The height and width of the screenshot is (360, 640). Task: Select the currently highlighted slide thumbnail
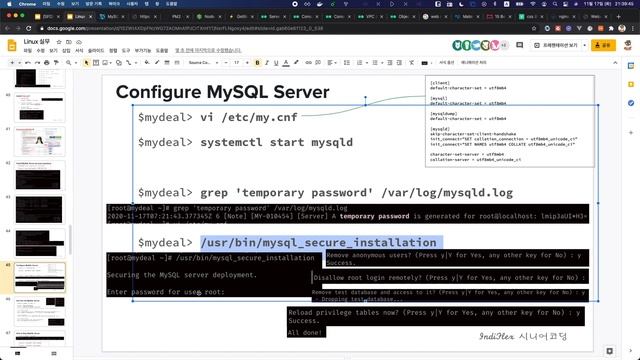[x=40, y=278]
